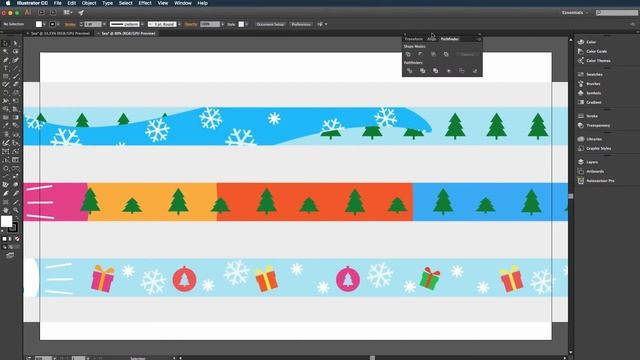Viewport: 640px width, 360px height.
Task: Click the control bar fill swatch
Action: [x=39, y=24]
